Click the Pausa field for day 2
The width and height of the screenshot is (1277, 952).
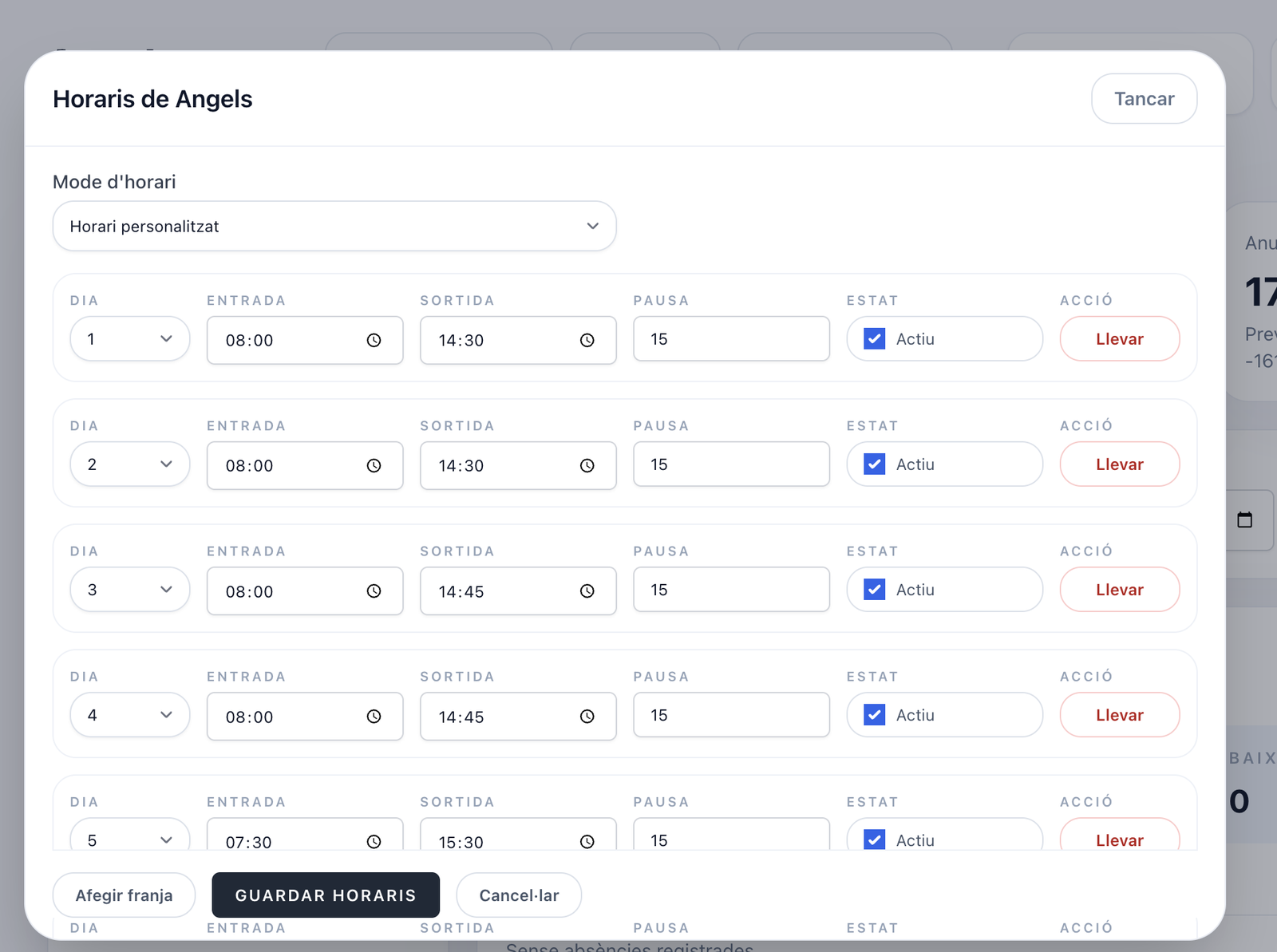tap(731, 464)
